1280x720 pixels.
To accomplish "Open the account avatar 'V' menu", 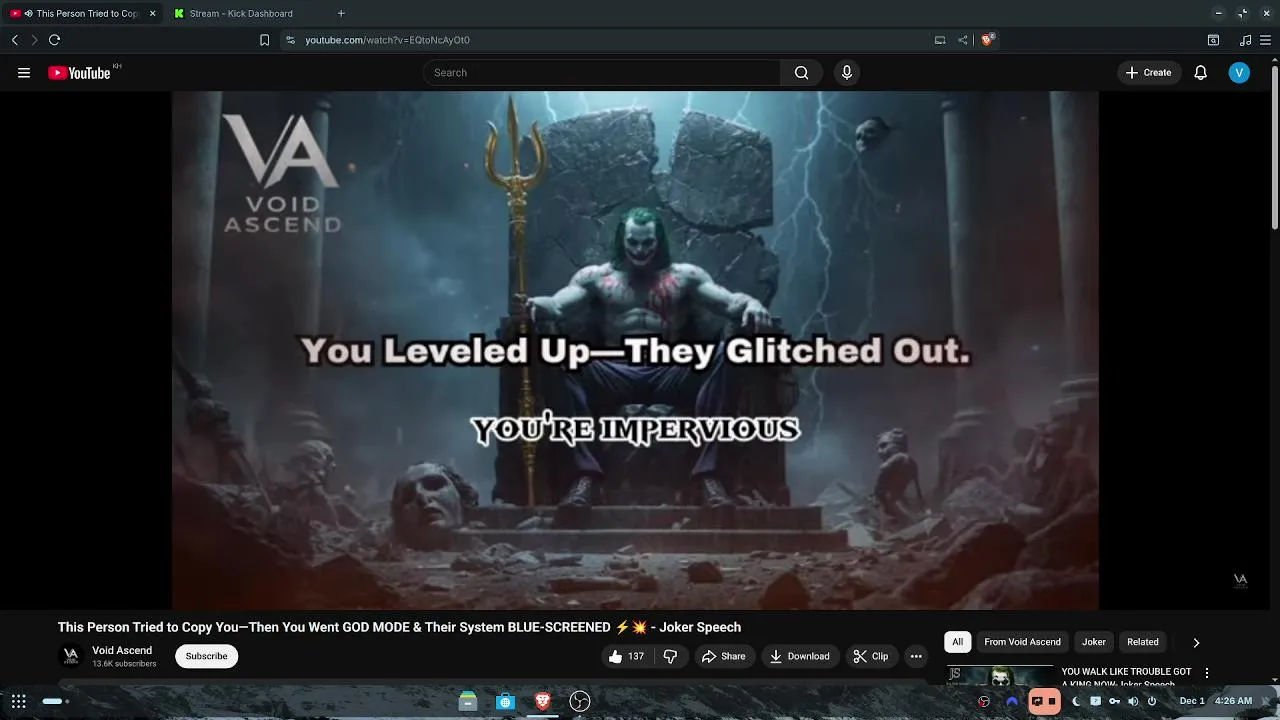I will pos(1239,73).
